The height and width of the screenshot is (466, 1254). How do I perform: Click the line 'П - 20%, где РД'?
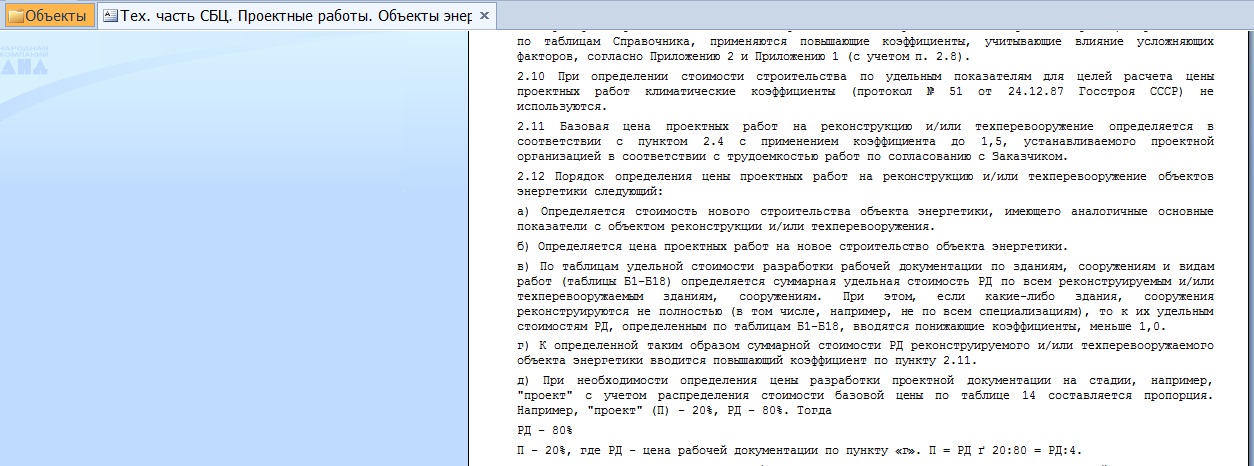coord(799,450)
